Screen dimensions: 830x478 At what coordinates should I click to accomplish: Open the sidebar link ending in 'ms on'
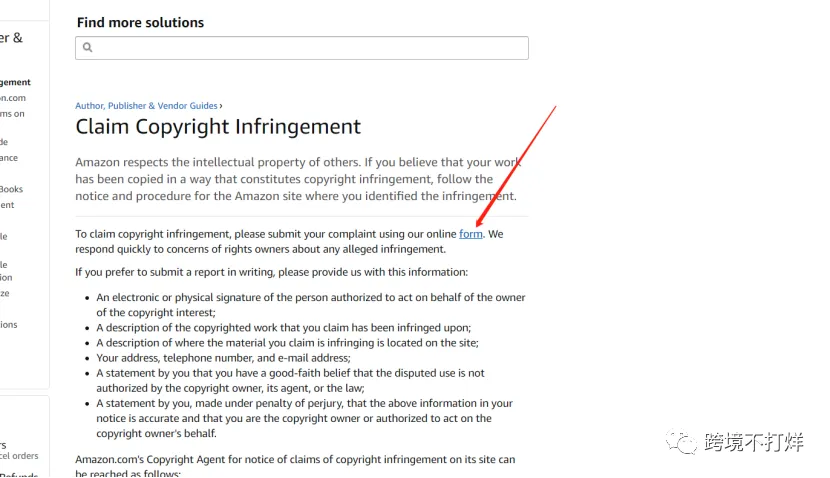click(x=12, y=114)
